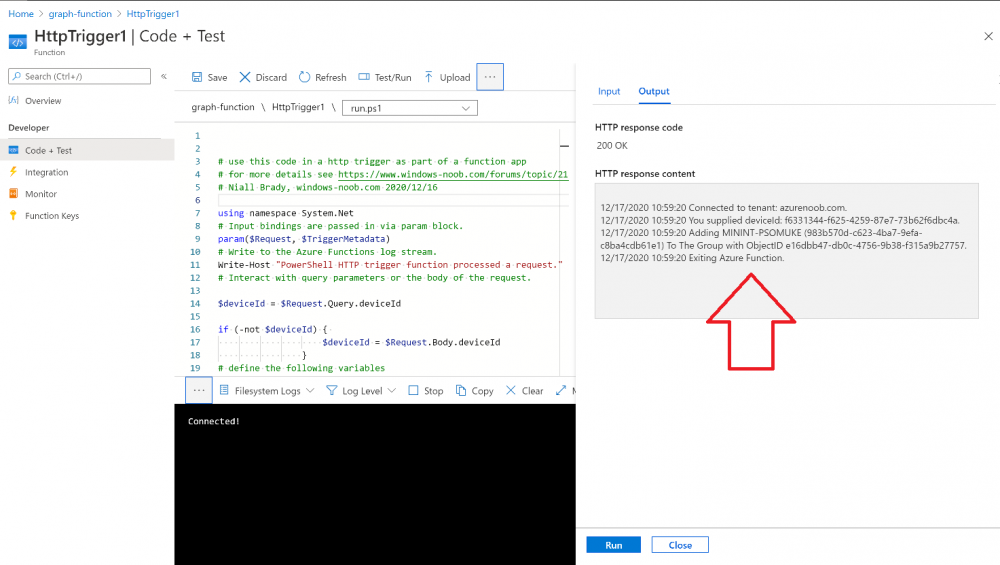1000x565 pixels.
Task: Open the top toolbar ellipsis menu
Action: (490, 77)
